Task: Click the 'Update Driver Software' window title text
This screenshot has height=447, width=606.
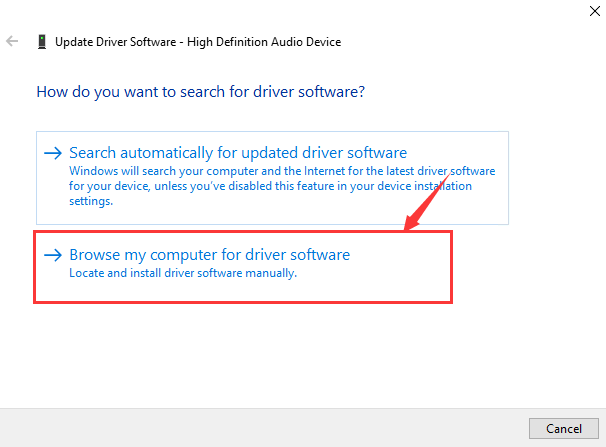Action: click(116, 42)
